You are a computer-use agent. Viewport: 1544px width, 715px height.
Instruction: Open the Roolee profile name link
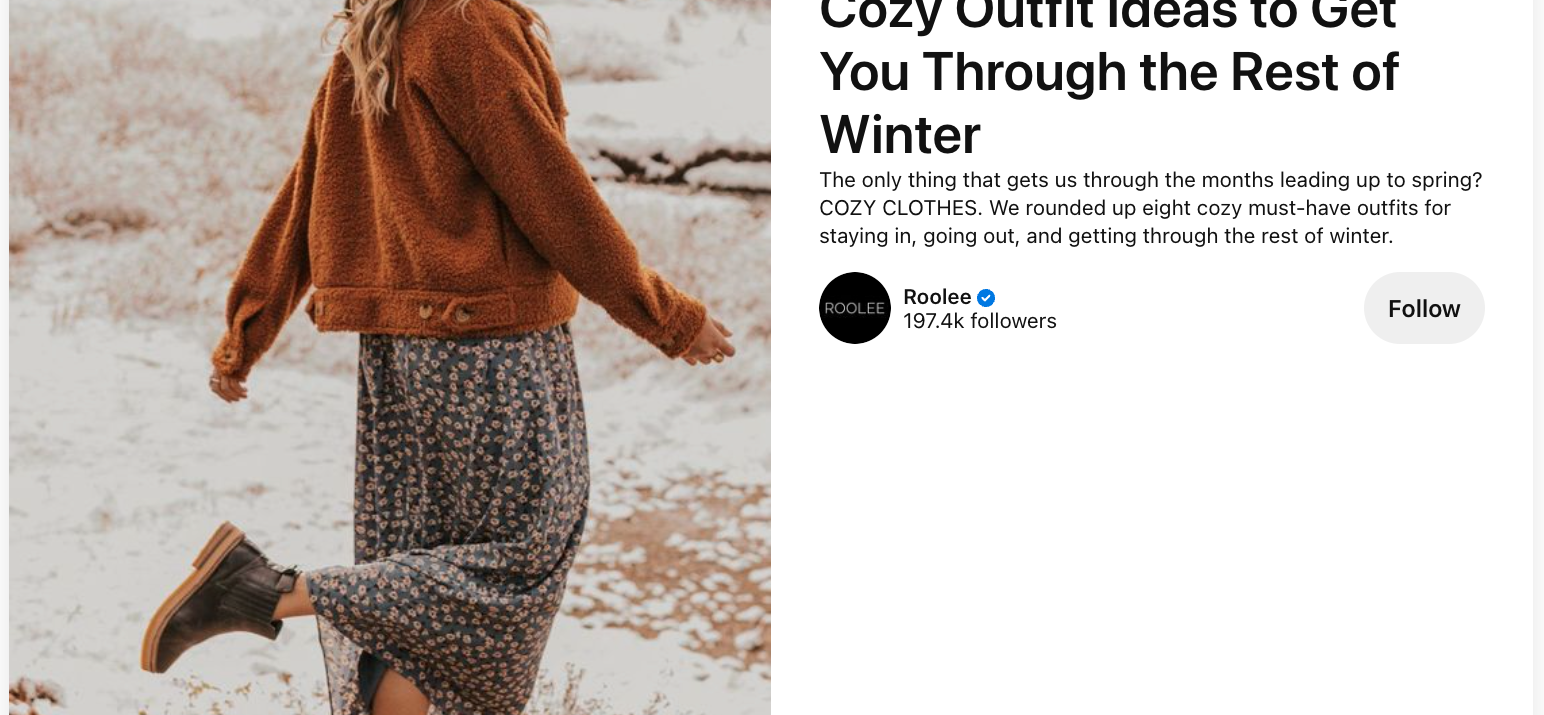pos(937,297)
